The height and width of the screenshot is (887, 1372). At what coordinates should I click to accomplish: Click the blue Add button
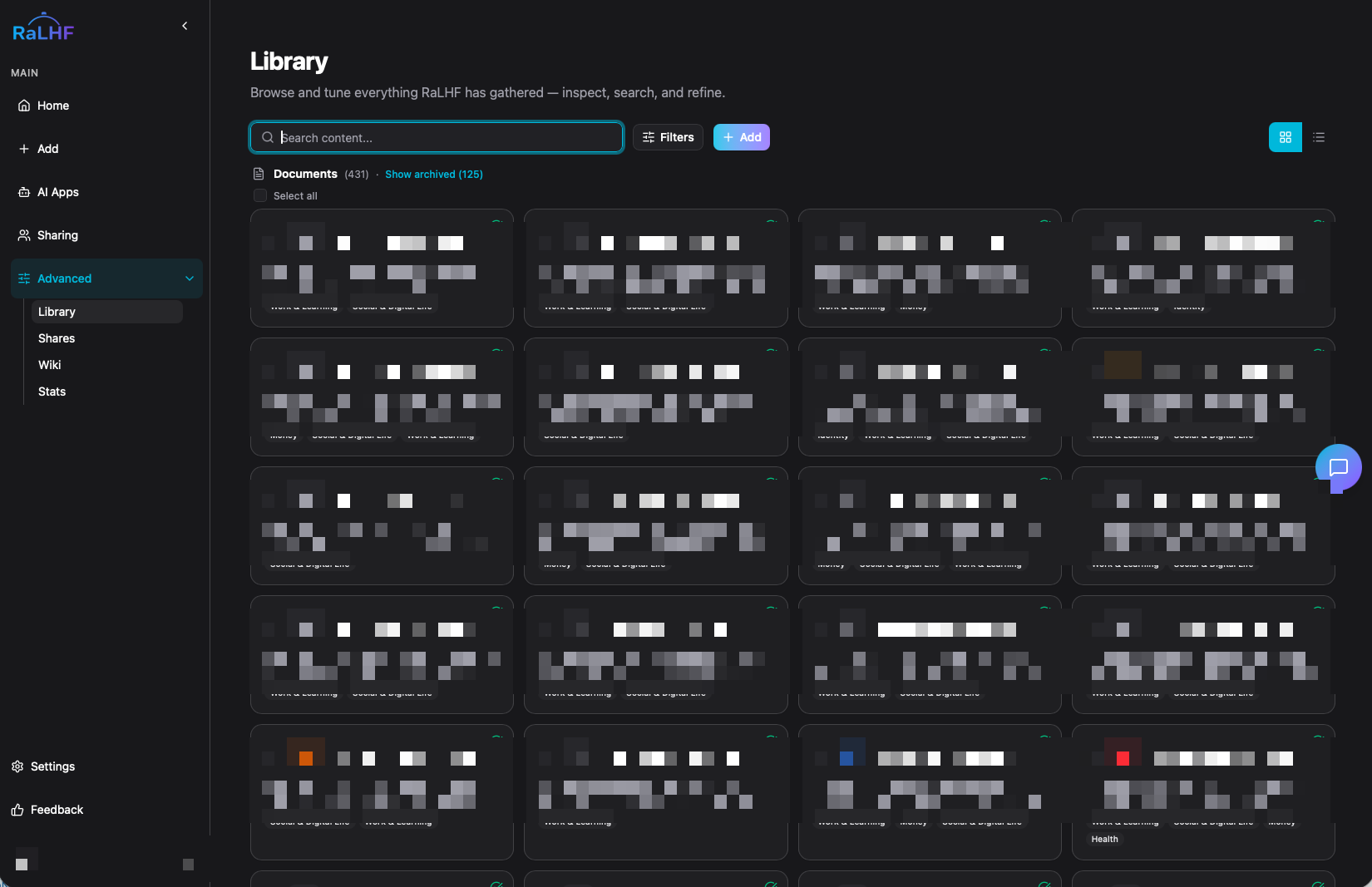click(x=742, y=137)
